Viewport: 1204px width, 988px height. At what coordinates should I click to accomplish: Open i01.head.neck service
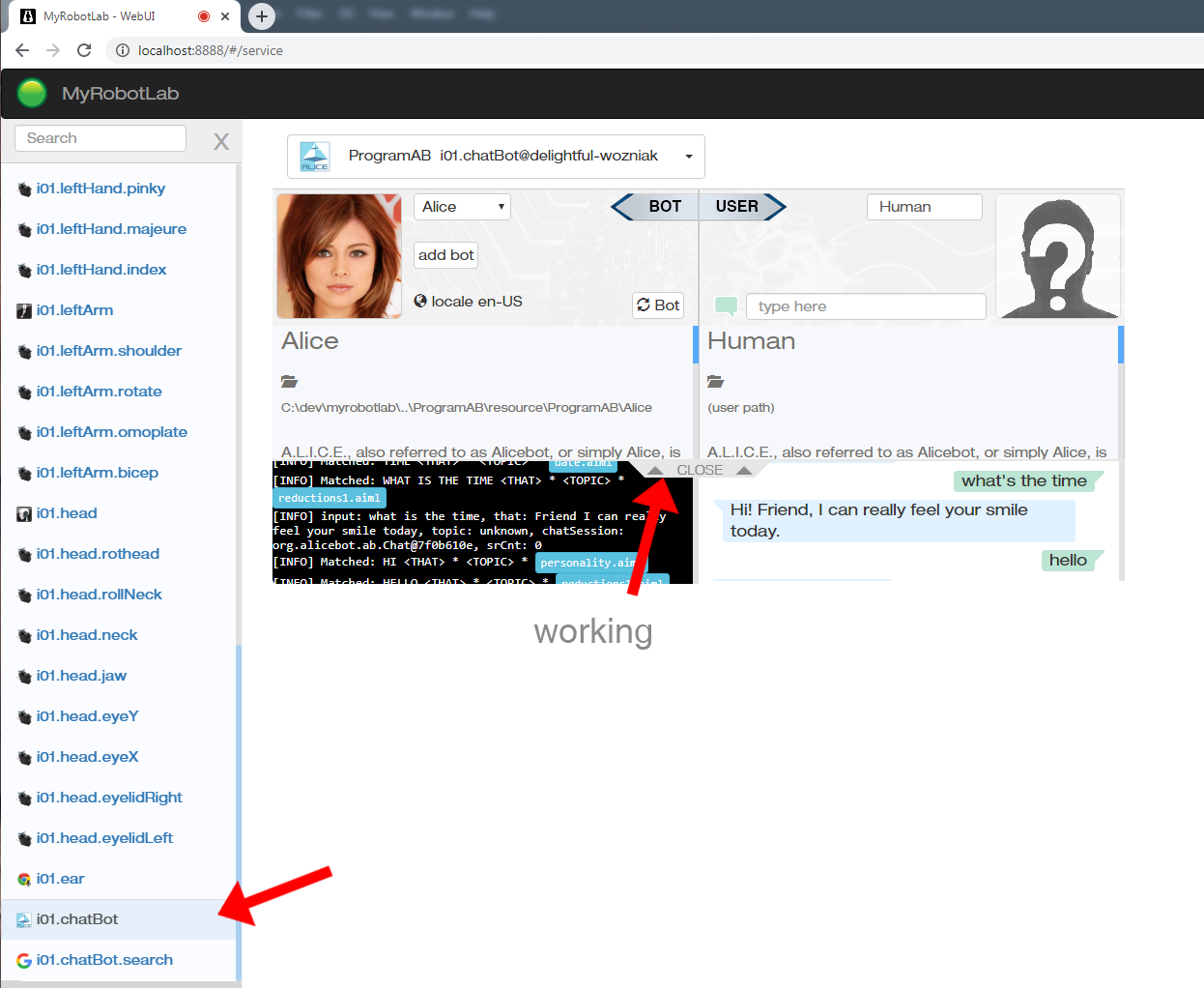[87, 635]
